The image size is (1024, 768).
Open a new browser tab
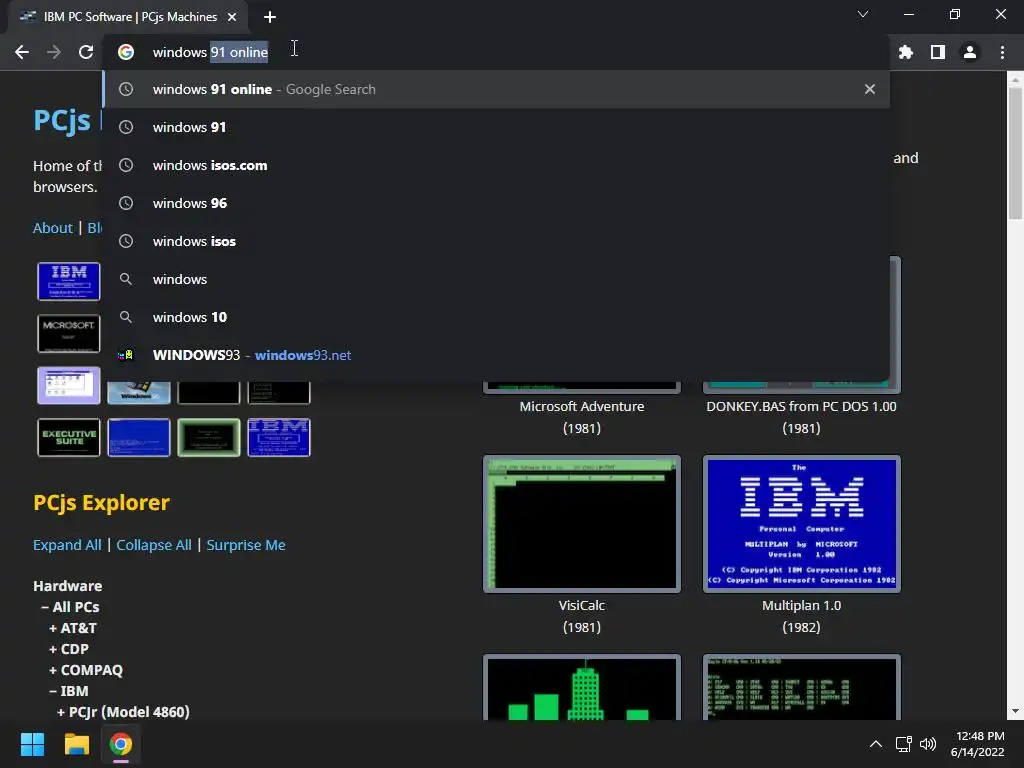[x=270, y=17]
